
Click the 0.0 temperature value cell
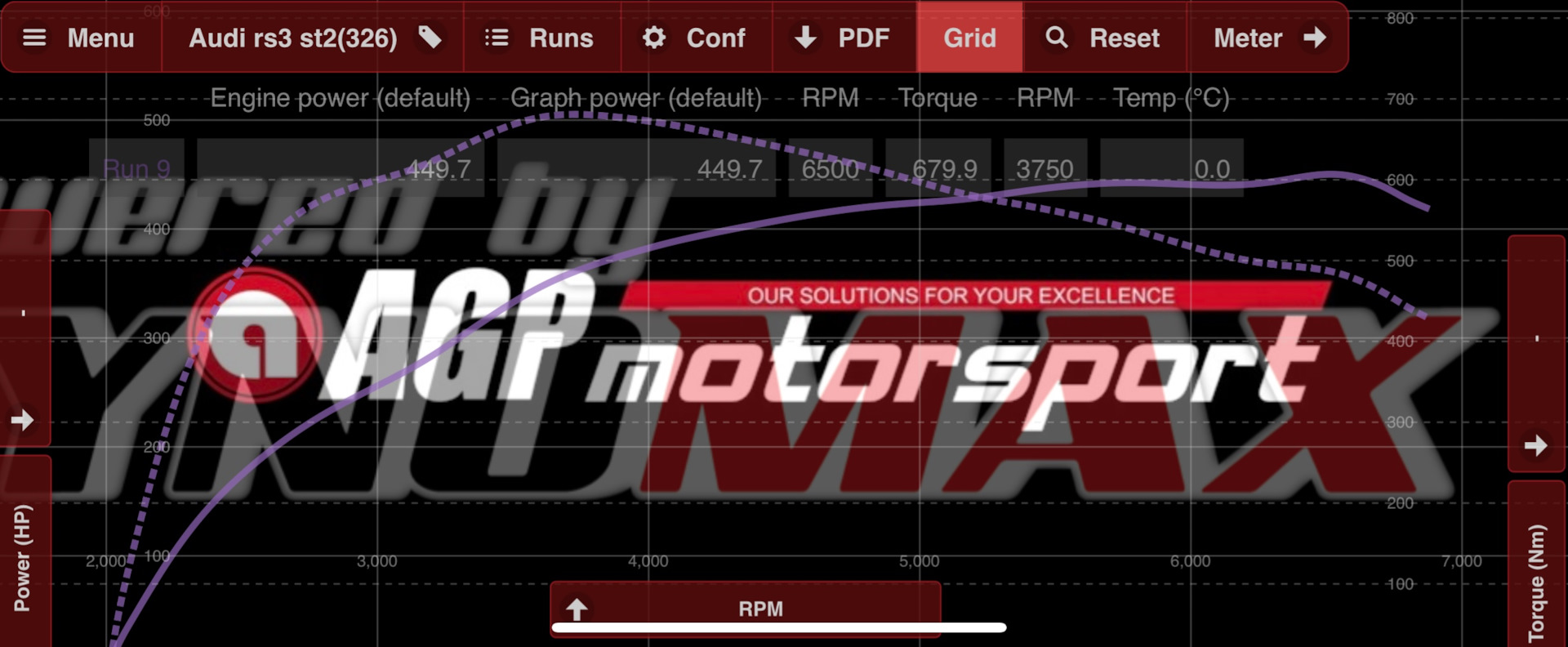tap(1172, 169)
